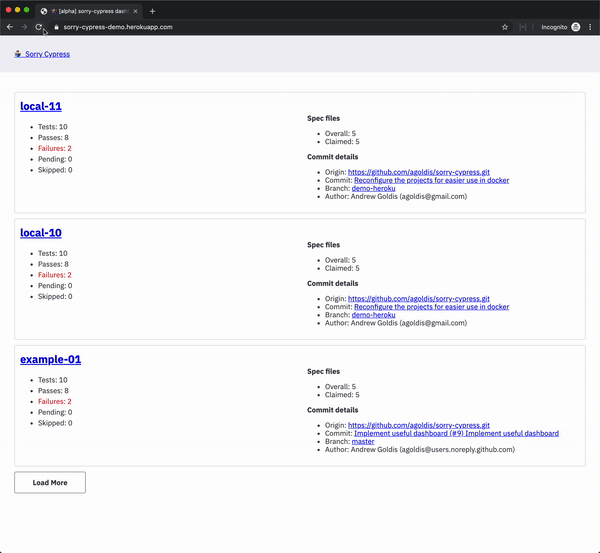Screen dimensions: 600x553
Task: Open the Chrome three-dot menu
Action: (x=590, y=27)
